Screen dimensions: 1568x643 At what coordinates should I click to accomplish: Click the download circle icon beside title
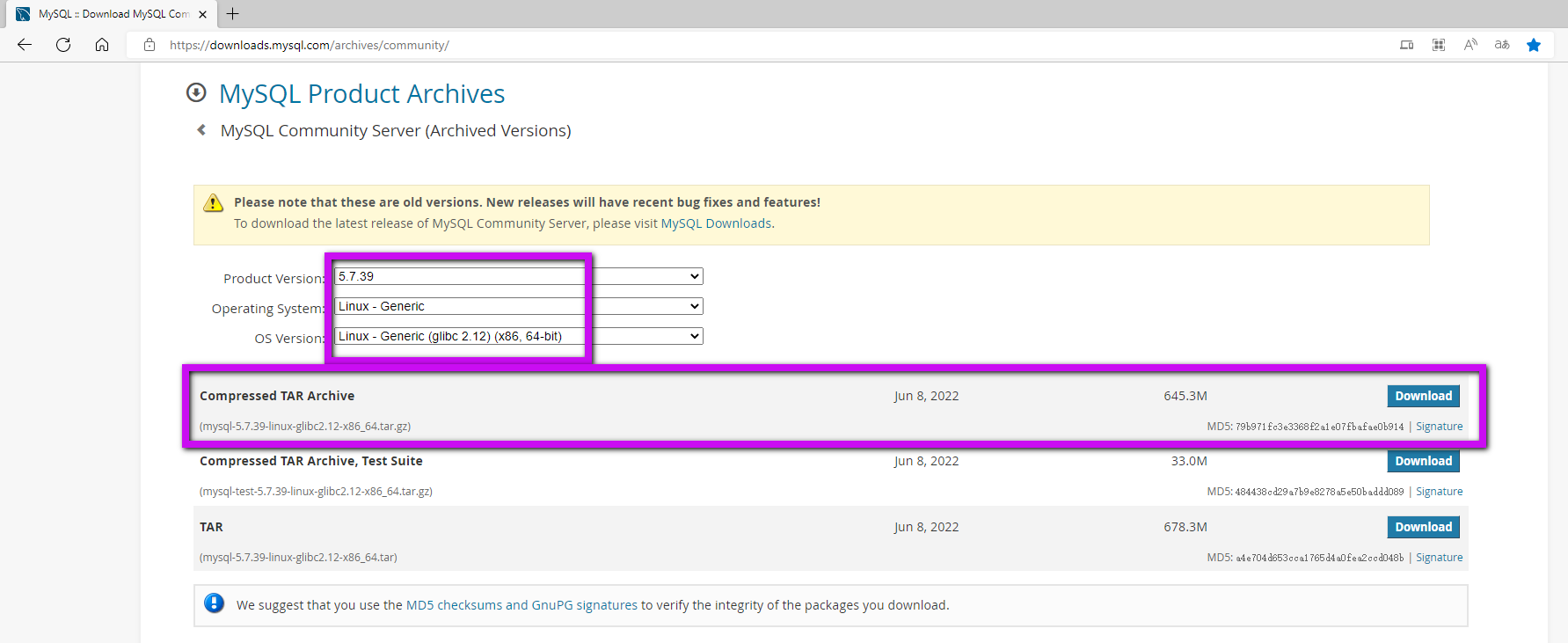pos(196,92)
